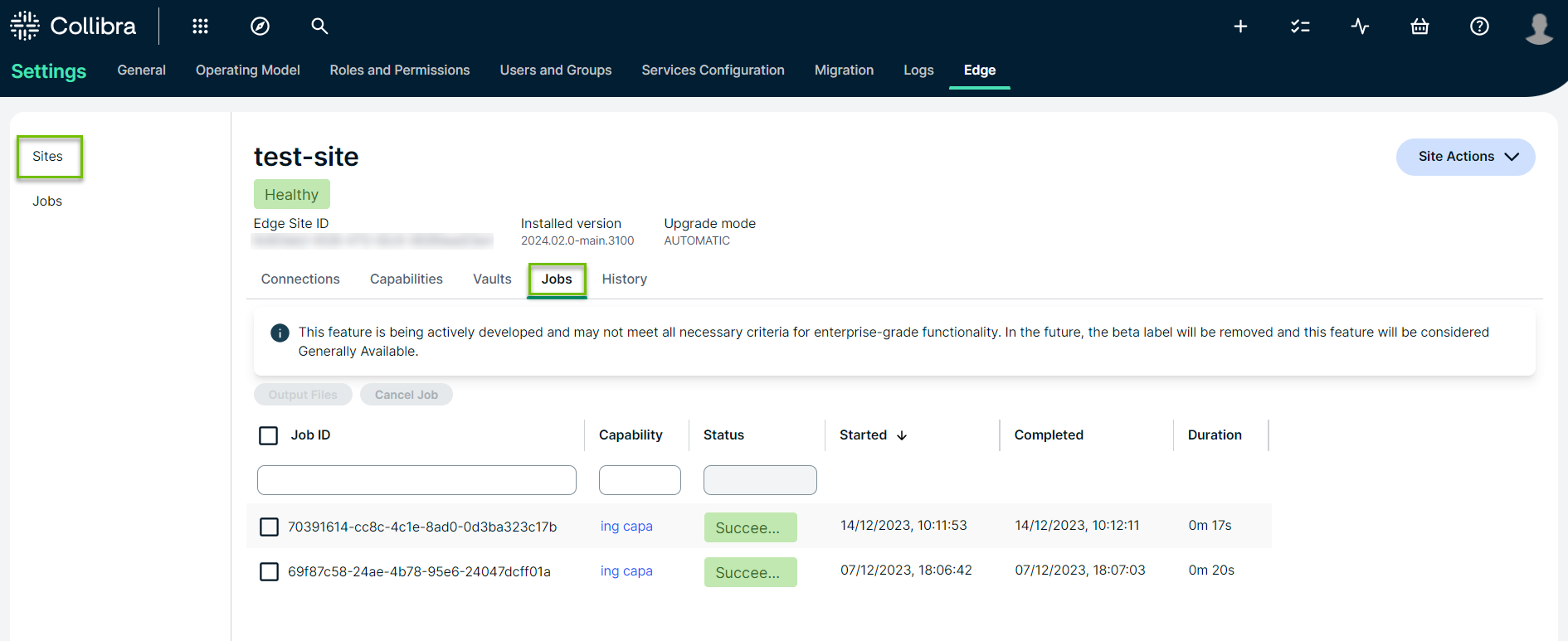This screenshot has height=641, width=1568.
Task: Open the tasks checklist icon
Action: tap(1300, 27)
